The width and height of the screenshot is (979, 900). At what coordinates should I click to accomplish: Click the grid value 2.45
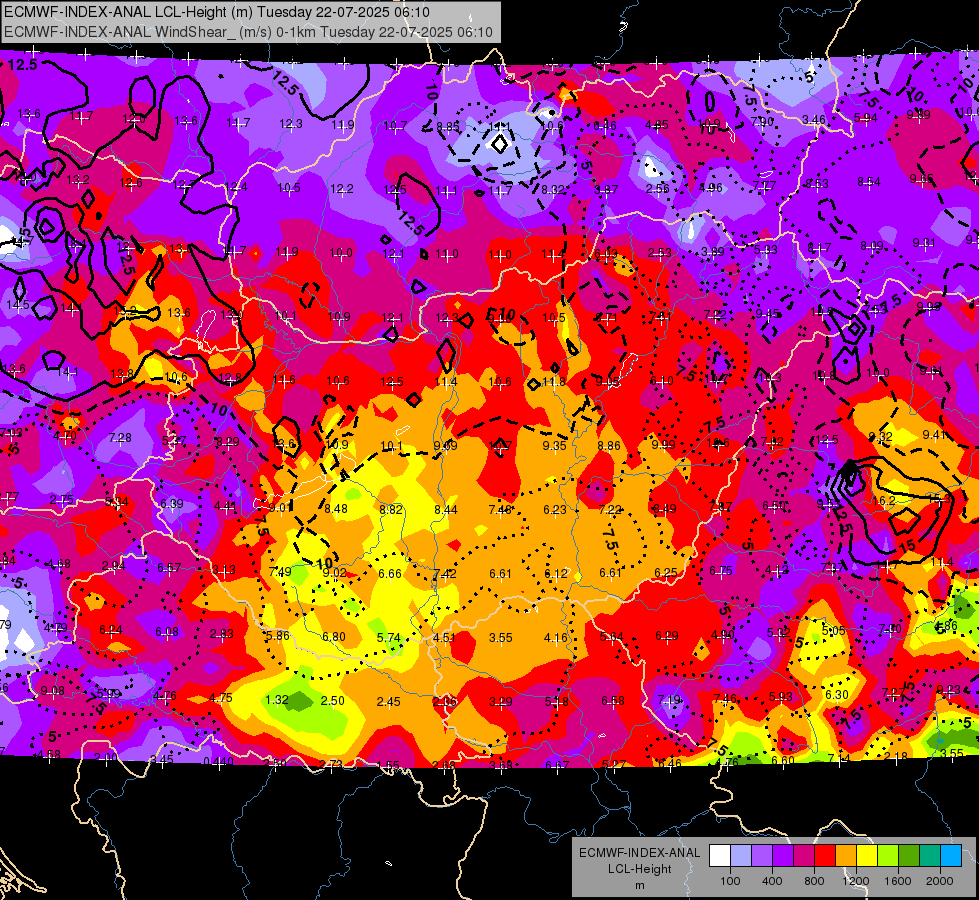[388, 702]
